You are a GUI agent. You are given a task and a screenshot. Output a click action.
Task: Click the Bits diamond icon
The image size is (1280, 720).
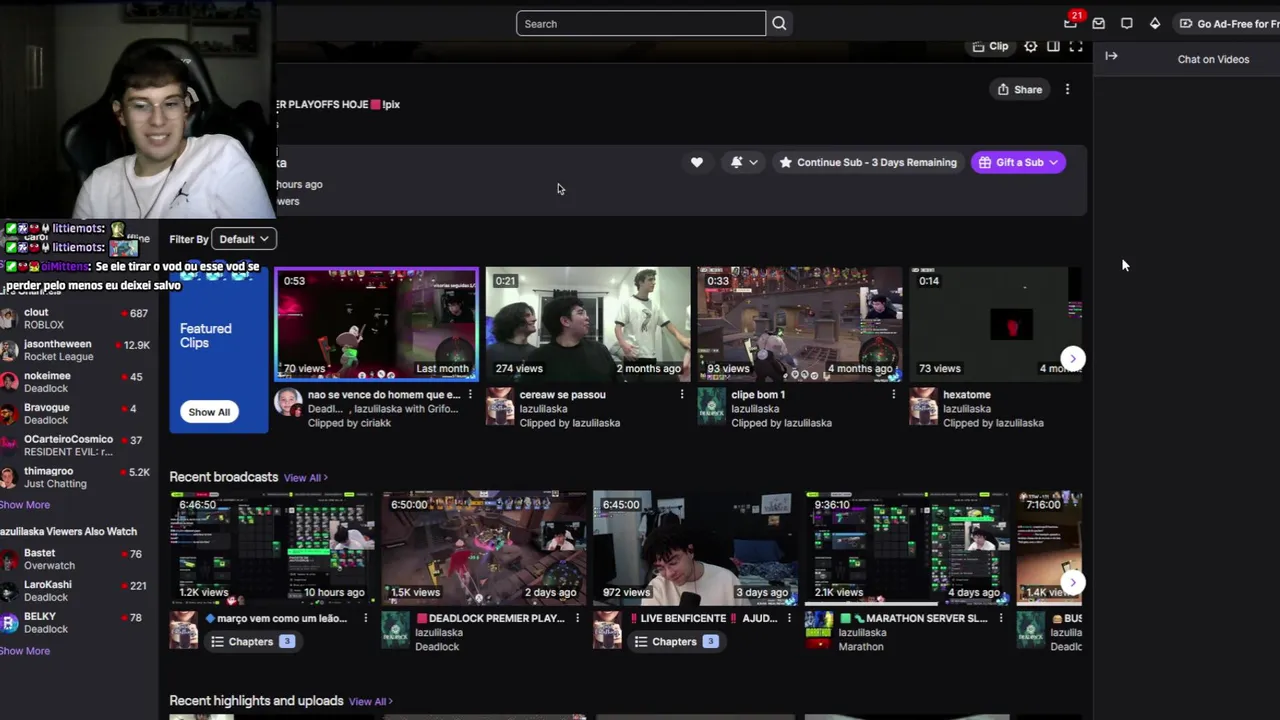(x=1155, y=24)
